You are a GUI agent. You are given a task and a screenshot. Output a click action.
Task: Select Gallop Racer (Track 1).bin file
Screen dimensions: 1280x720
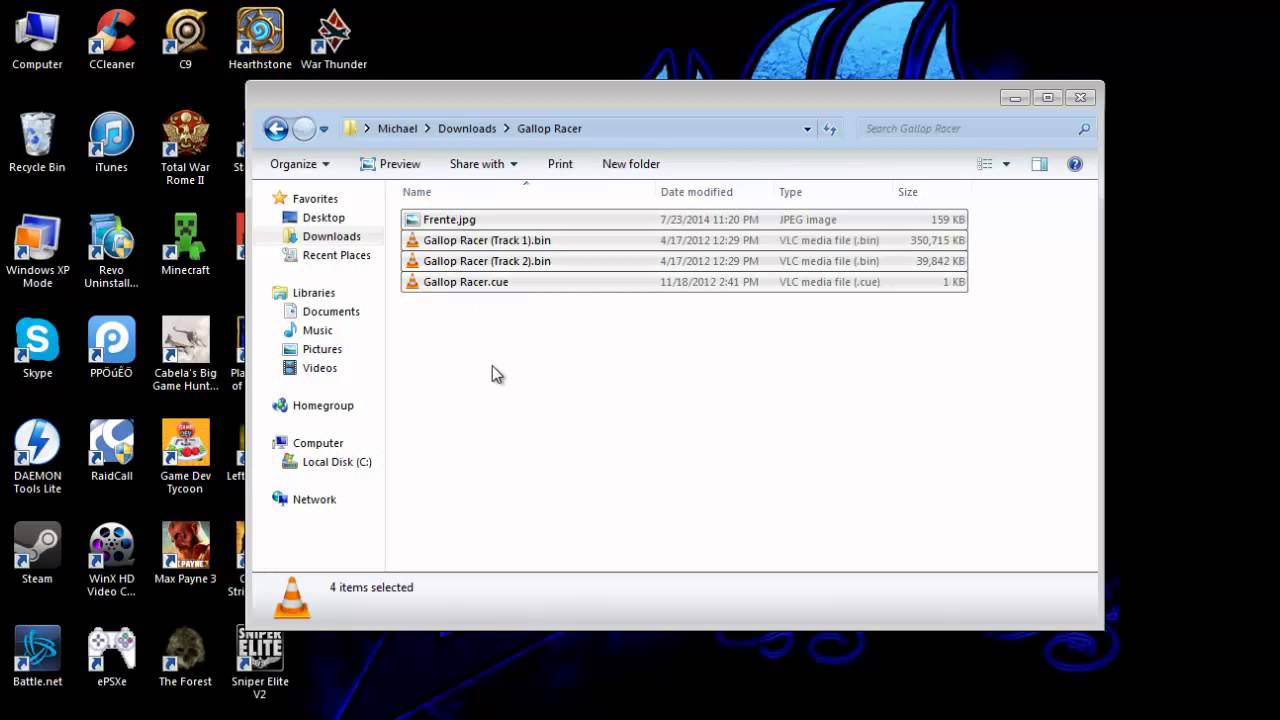684,240
